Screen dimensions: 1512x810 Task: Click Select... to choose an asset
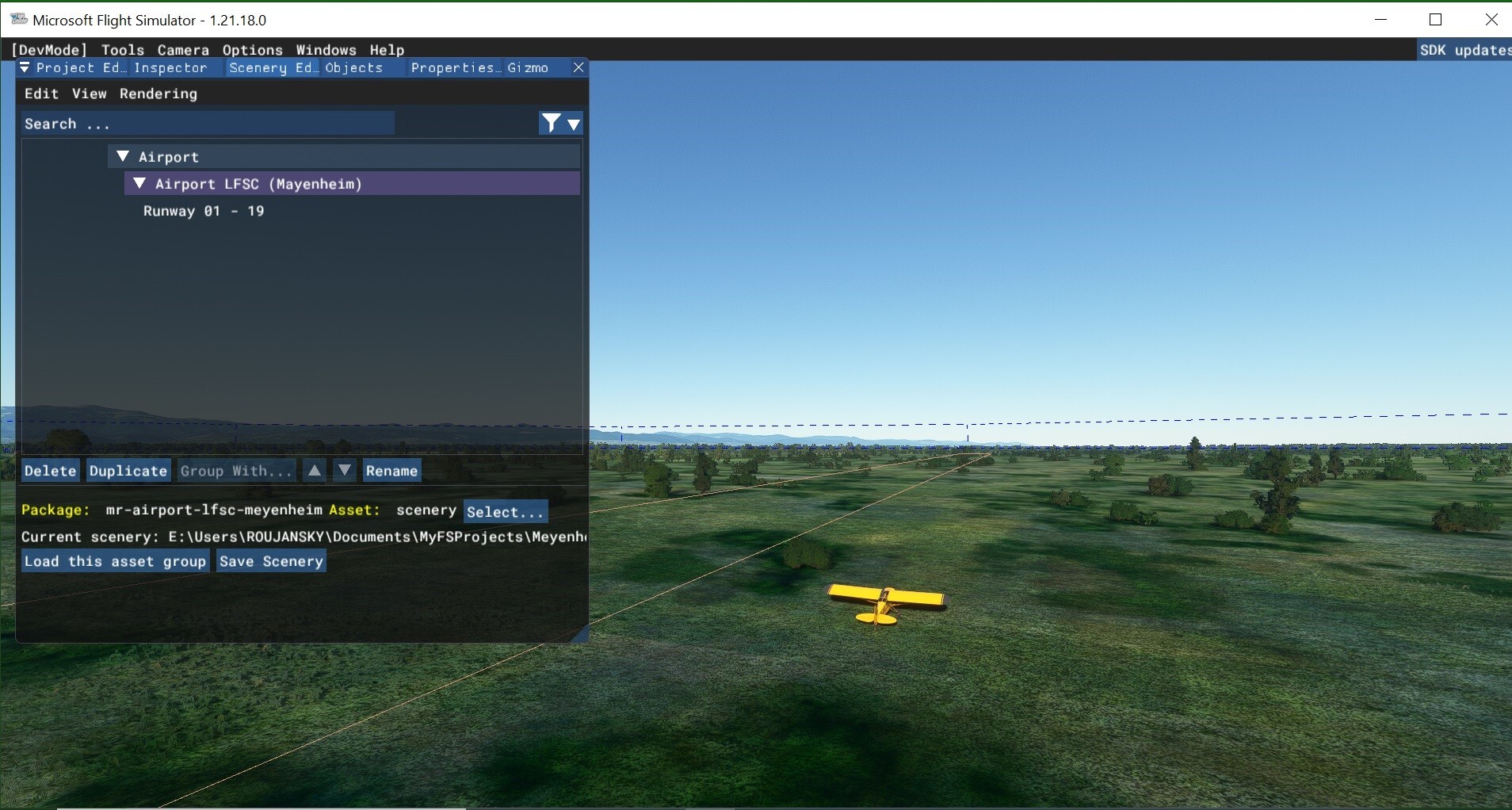[506, 511]
